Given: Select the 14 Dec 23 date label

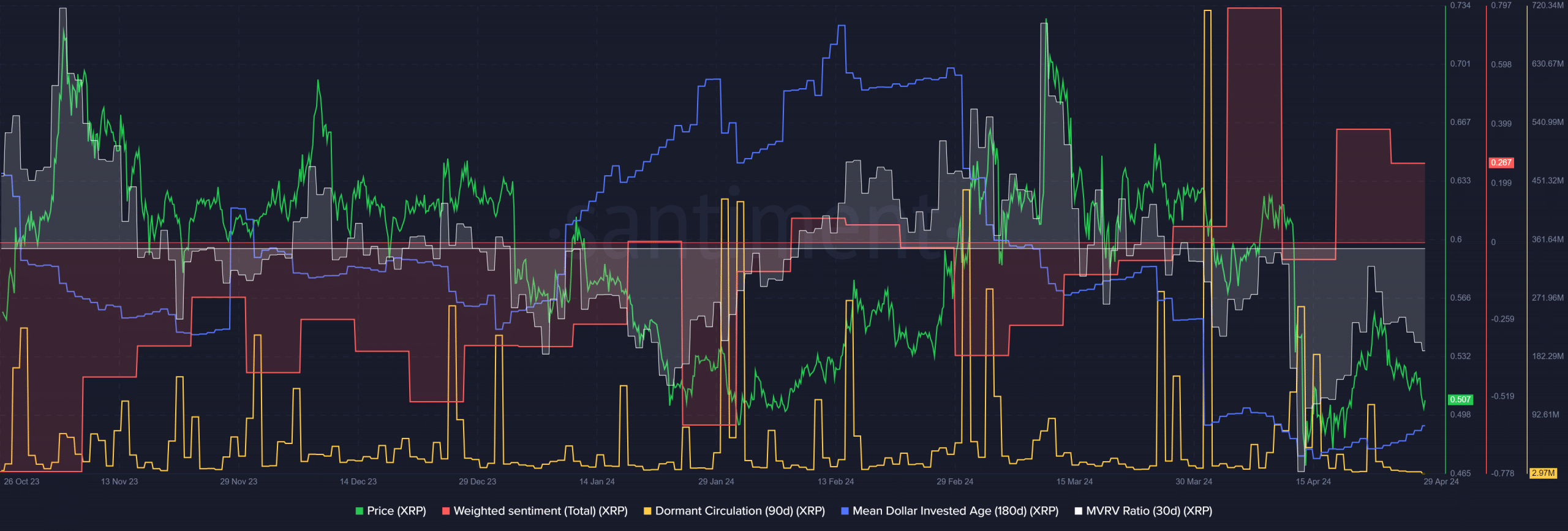Looking at the screenshot, I should 358,481.
